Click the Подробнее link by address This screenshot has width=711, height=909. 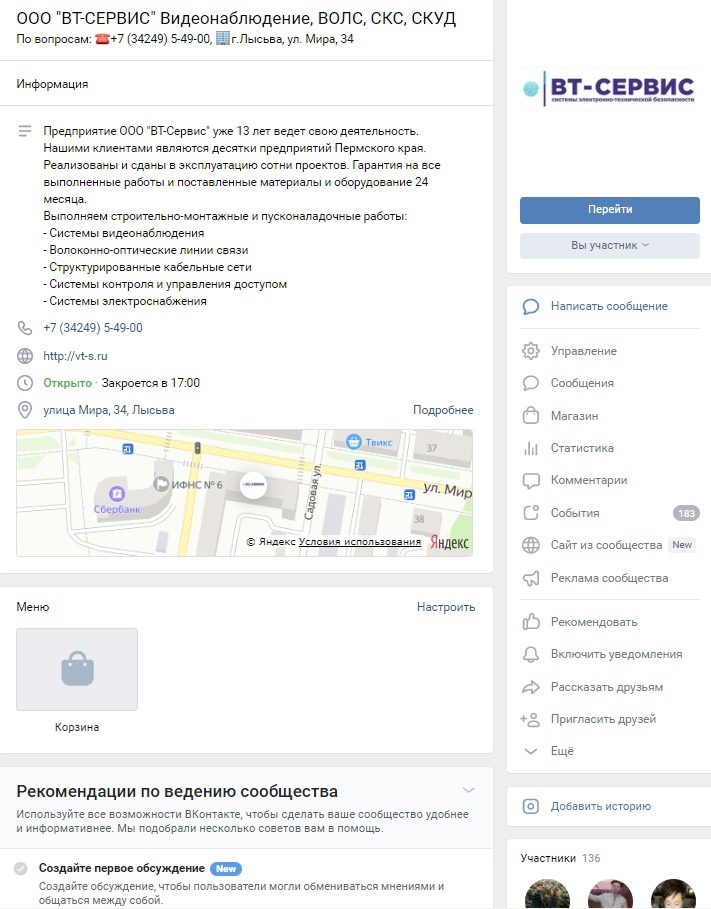click(x=443, y=410)
